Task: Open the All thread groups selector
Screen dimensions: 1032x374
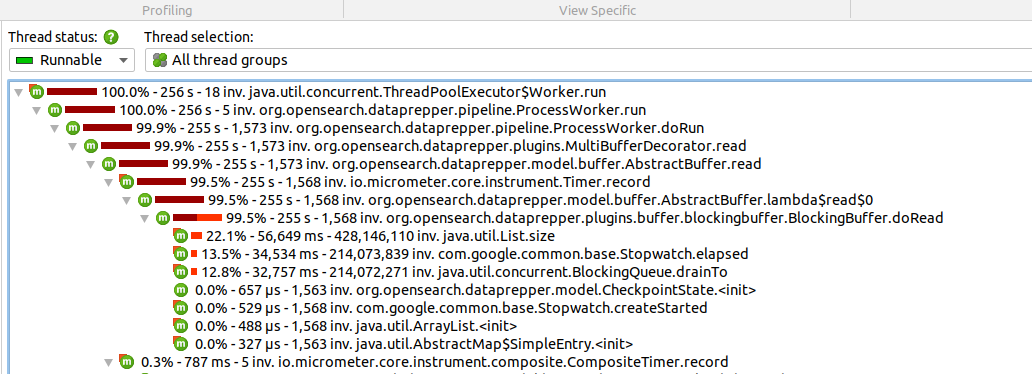Action: pos(588,60)
